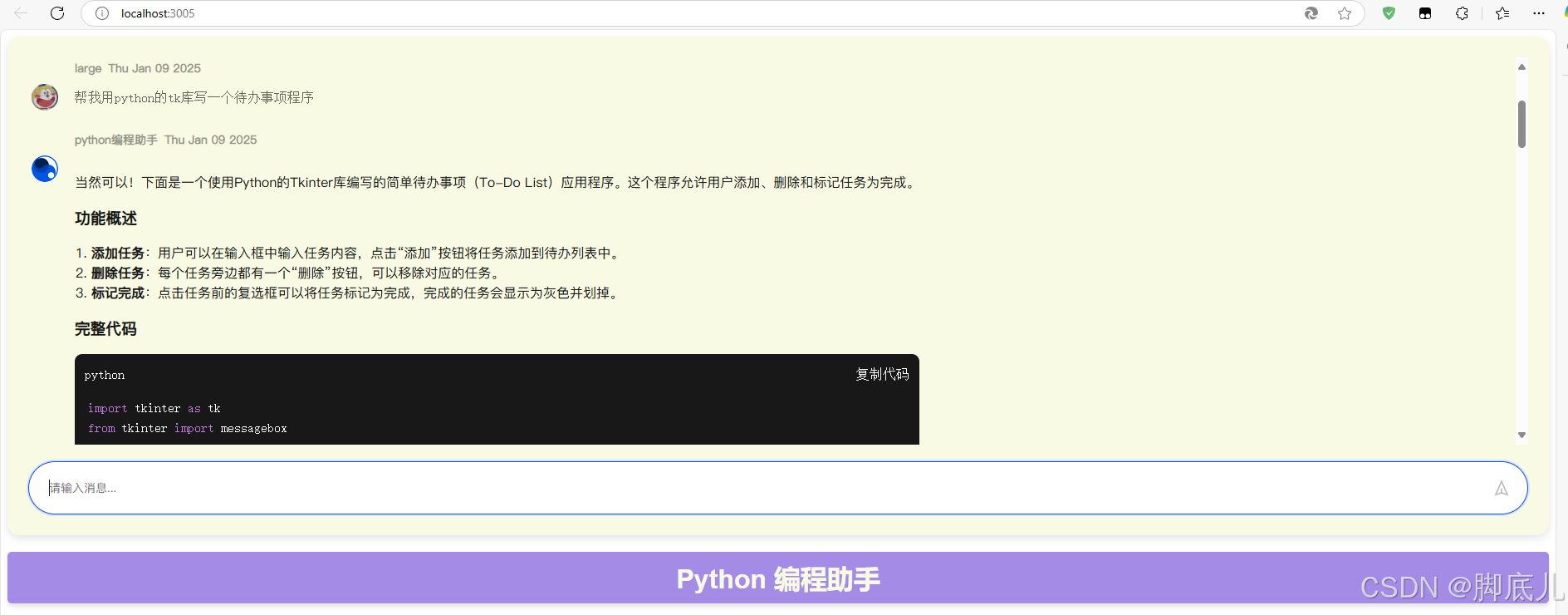
Task: Click the python language label in code block
Action: (105, 375)
